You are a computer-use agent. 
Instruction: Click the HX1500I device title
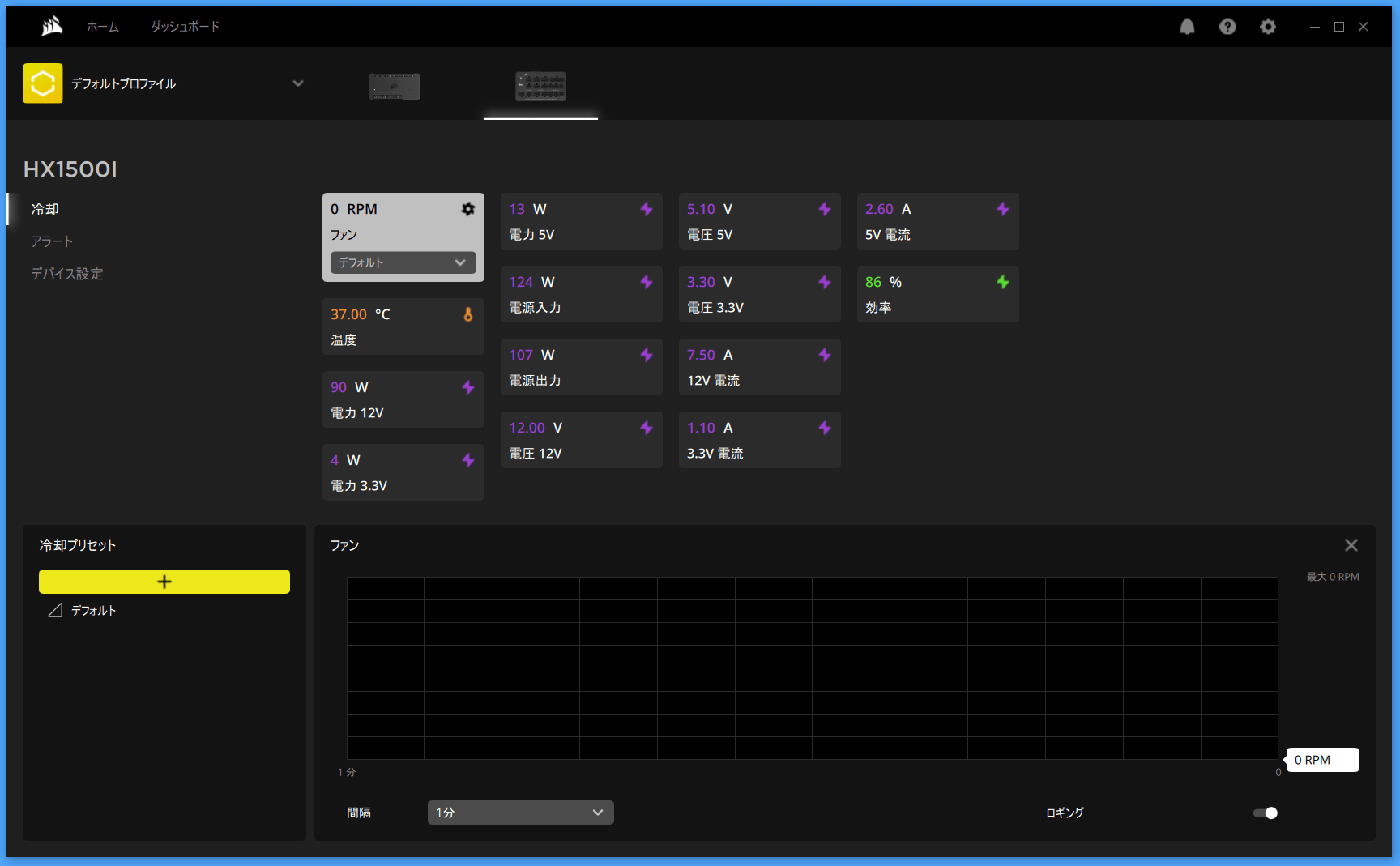coord(70,169)
